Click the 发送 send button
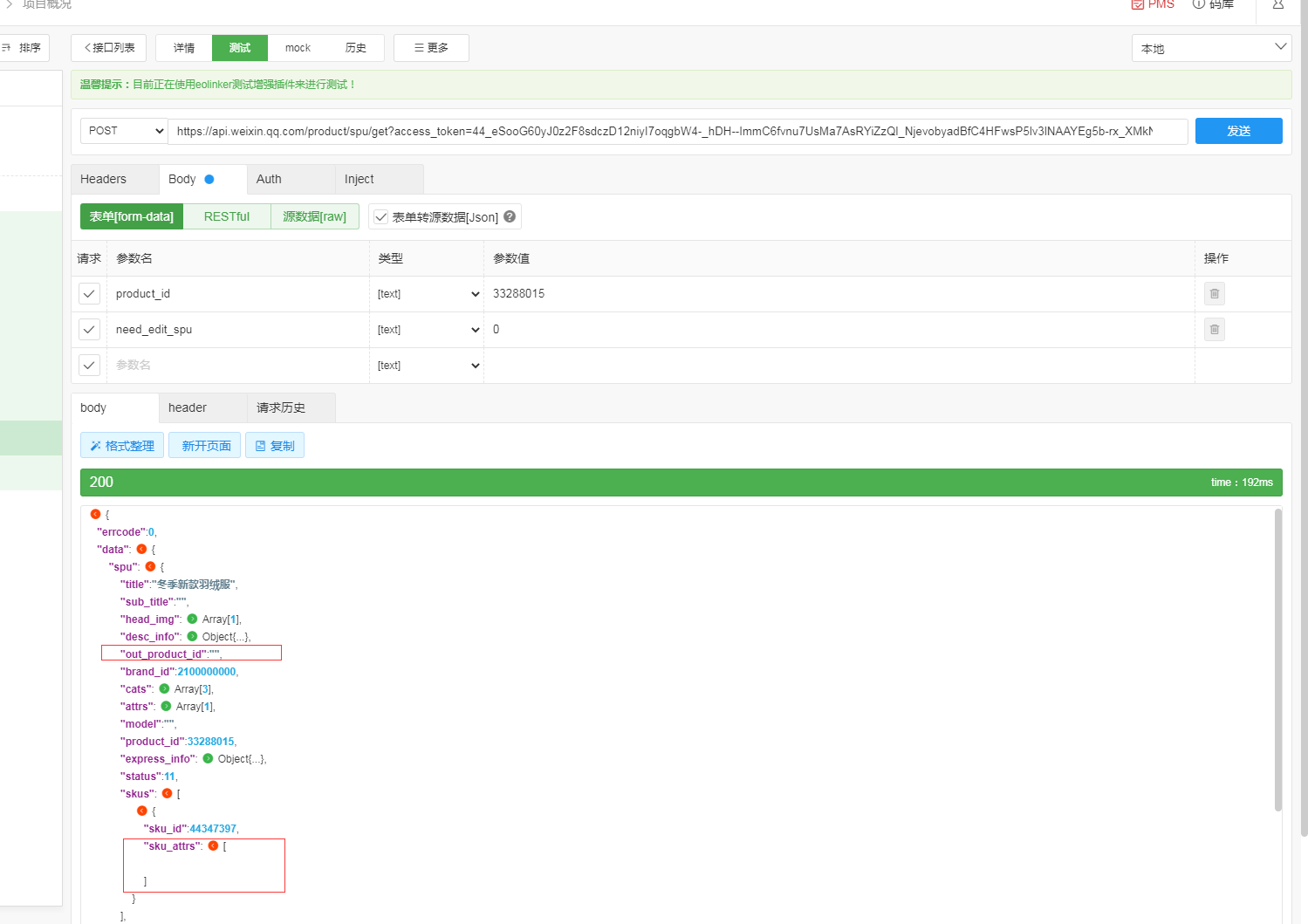Image resolution: width=1308 pixels, height=924 pixels. tap(1239, 131)
